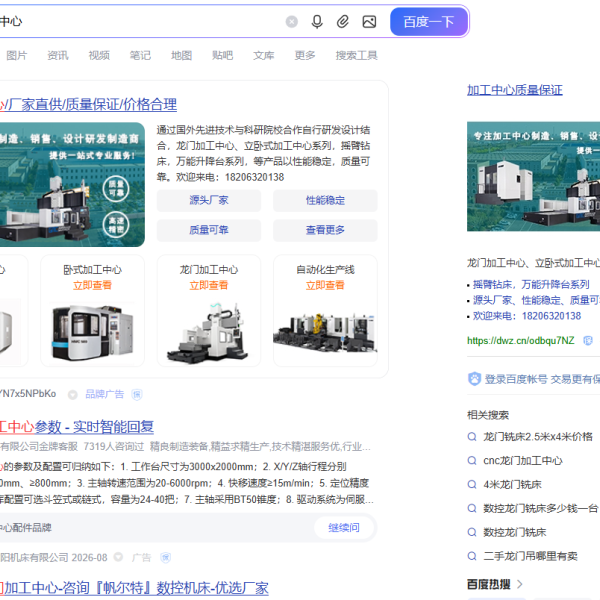Screen dimensions: 600x600
Task: Expand the 百度热搜 section arrow
Action: point(520,584)
